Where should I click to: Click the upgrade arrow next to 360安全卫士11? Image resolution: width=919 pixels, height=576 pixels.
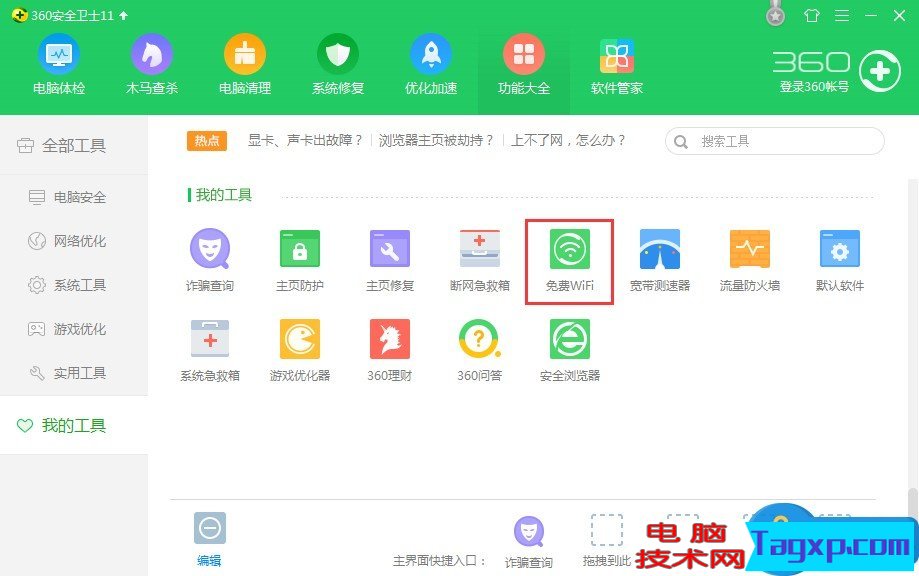coord(124,16)
